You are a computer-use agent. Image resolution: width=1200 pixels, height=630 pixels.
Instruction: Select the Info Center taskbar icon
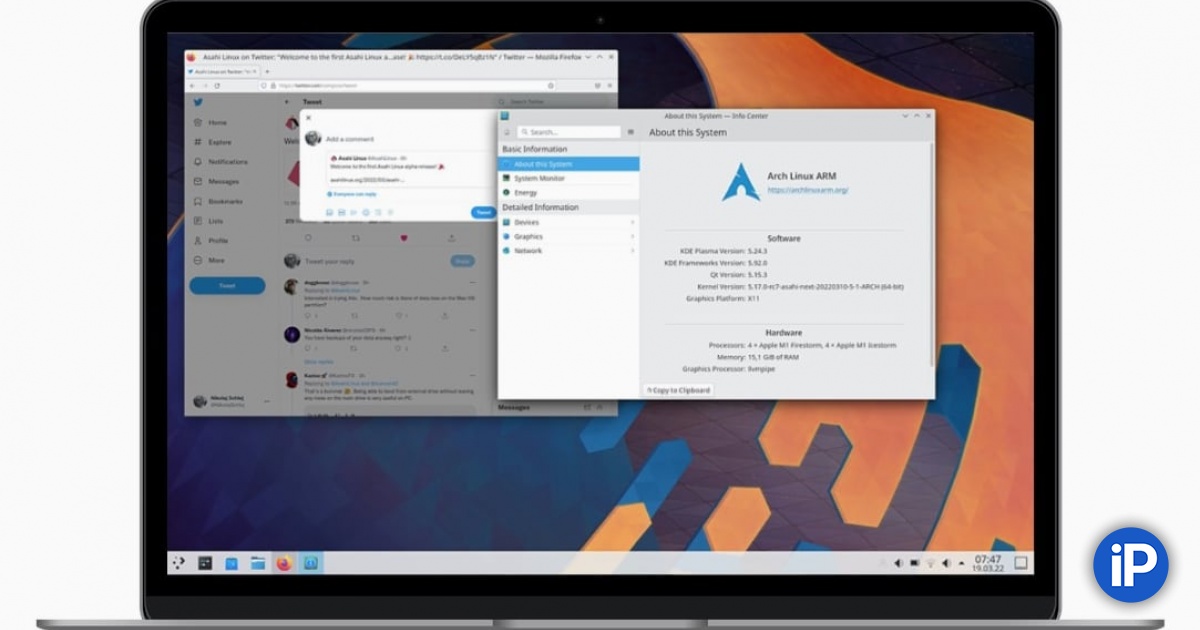(x=311, y=563)
